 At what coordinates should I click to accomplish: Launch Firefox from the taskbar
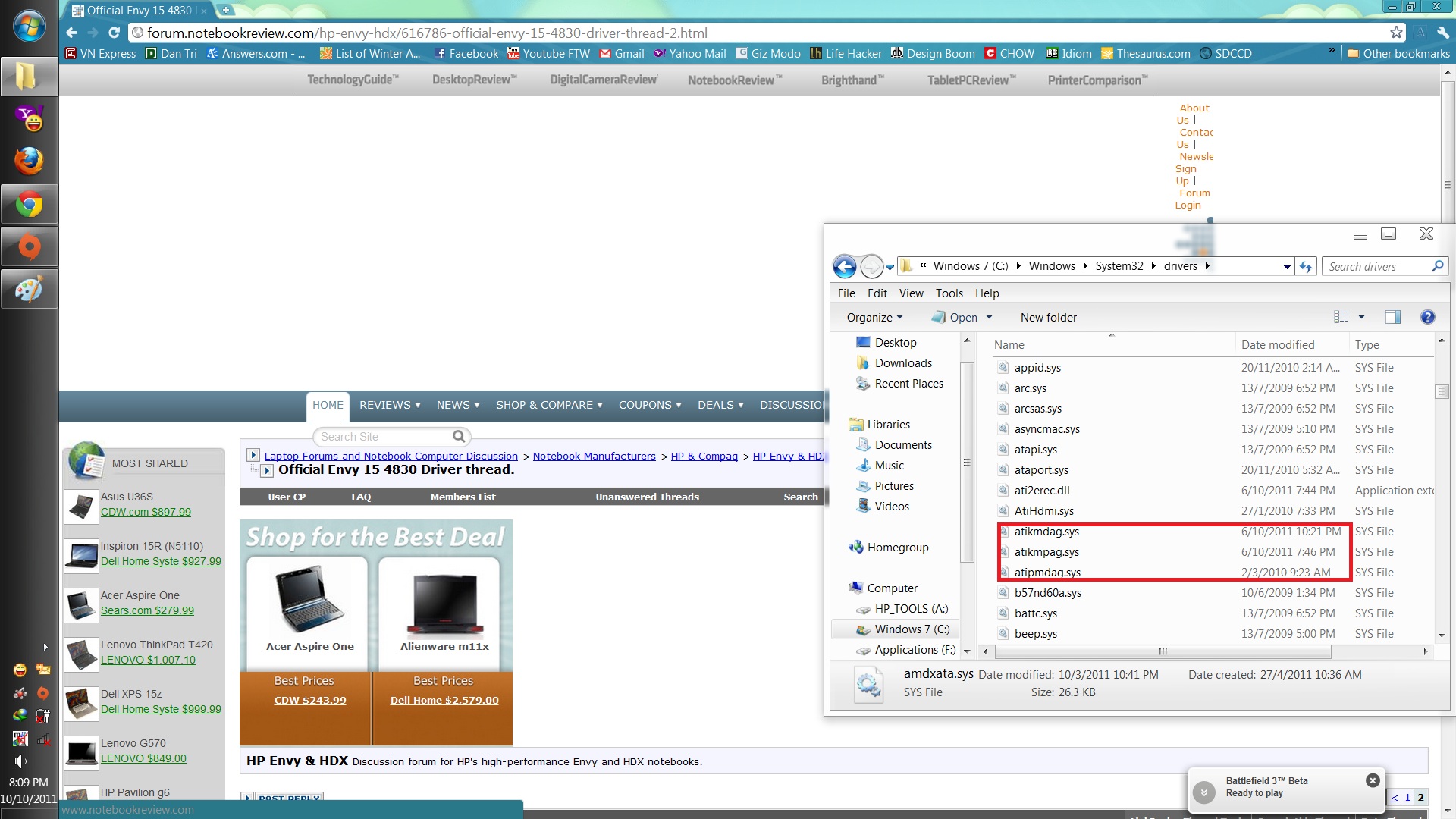[29, 161]
